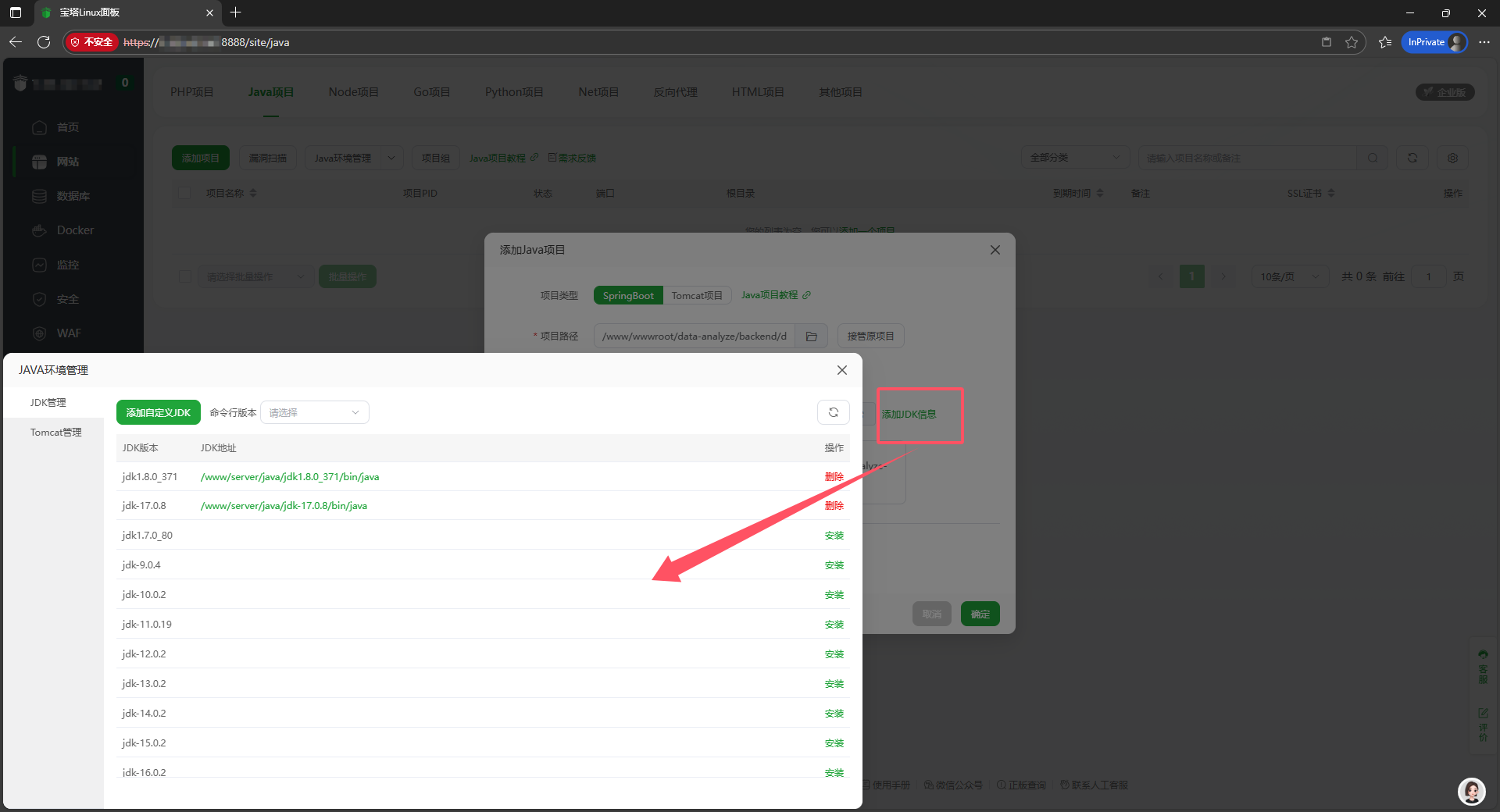Viewport: 1500px width, 812px height.
Task: Open the 全部分类 category dropdown
Action: point(1075,157)
